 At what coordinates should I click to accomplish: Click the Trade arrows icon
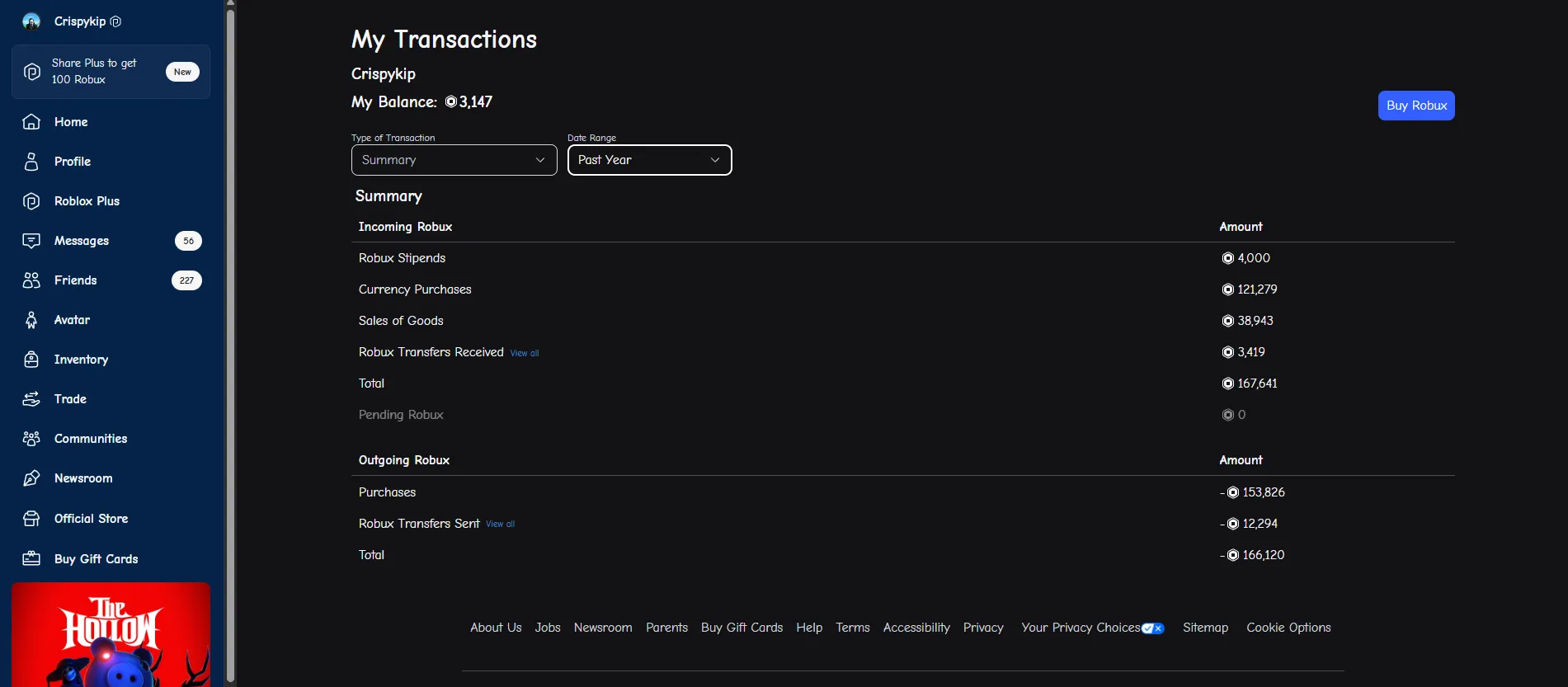[x=31, y=399]
